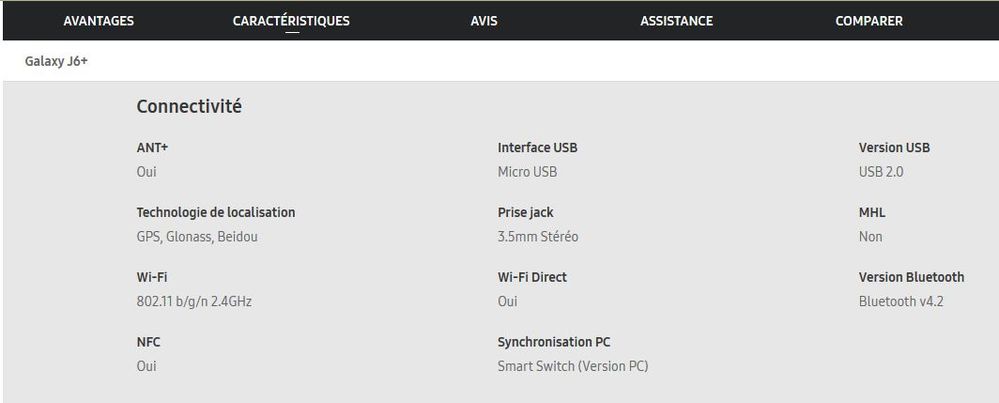Click the ANT+ specification label
Viewport: 999px width, 403px height.
click(x=152, y=148)
